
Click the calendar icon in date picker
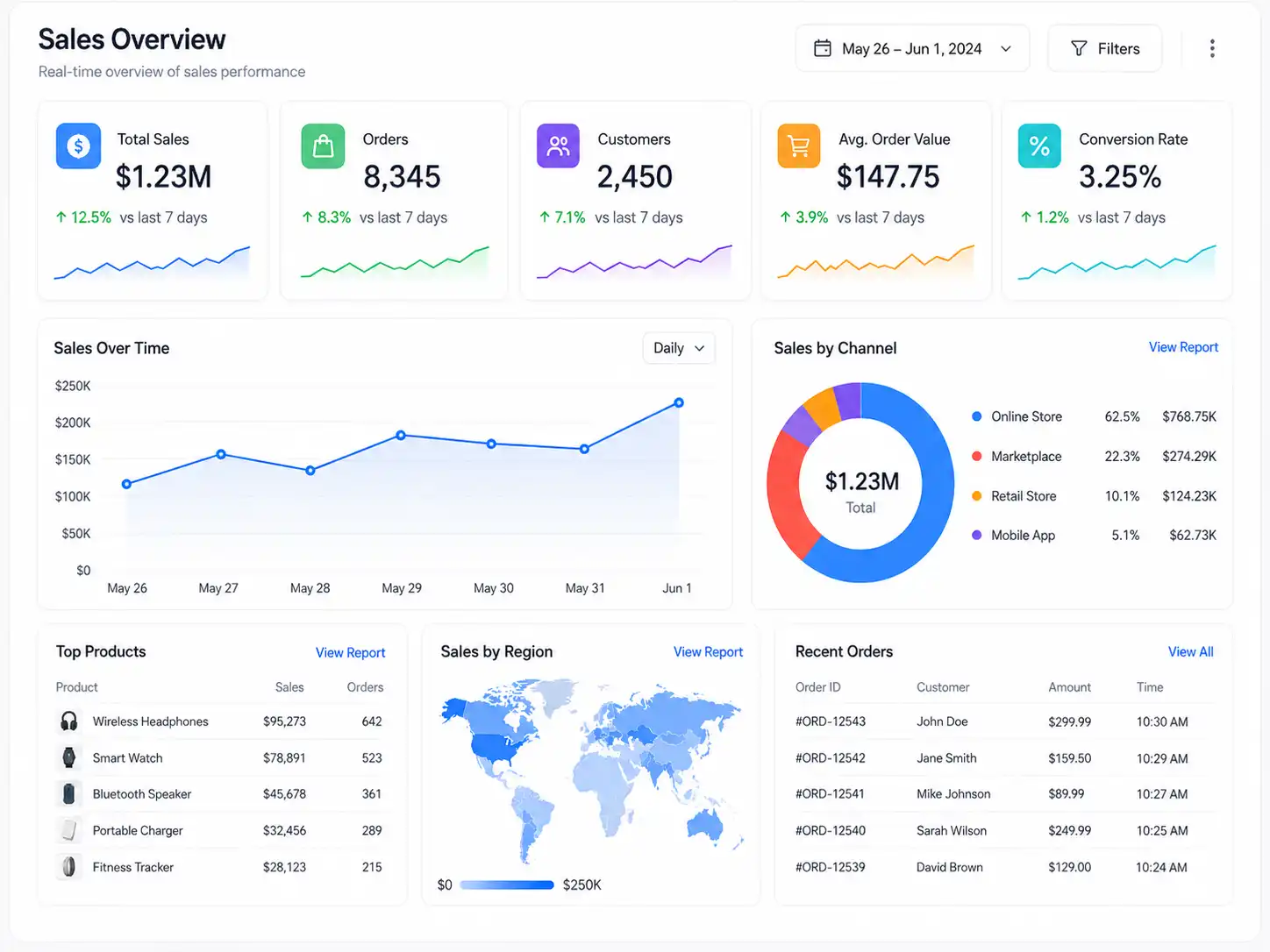[x=823, y=48]
